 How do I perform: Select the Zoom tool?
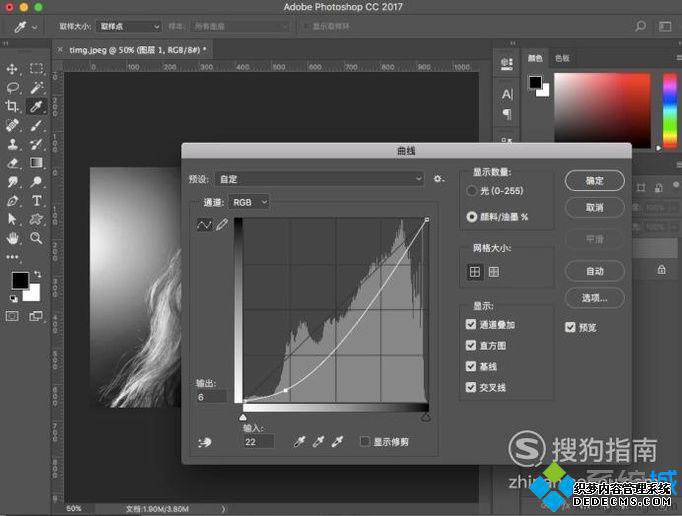coord(37,238)
